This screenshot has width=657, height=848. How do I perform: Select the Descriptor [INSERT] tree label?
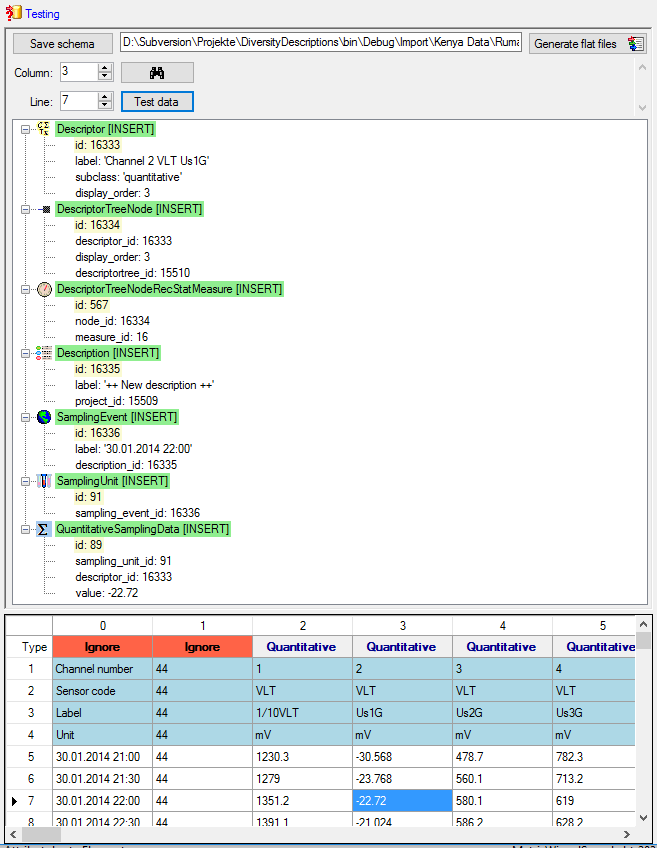point(105,129)
